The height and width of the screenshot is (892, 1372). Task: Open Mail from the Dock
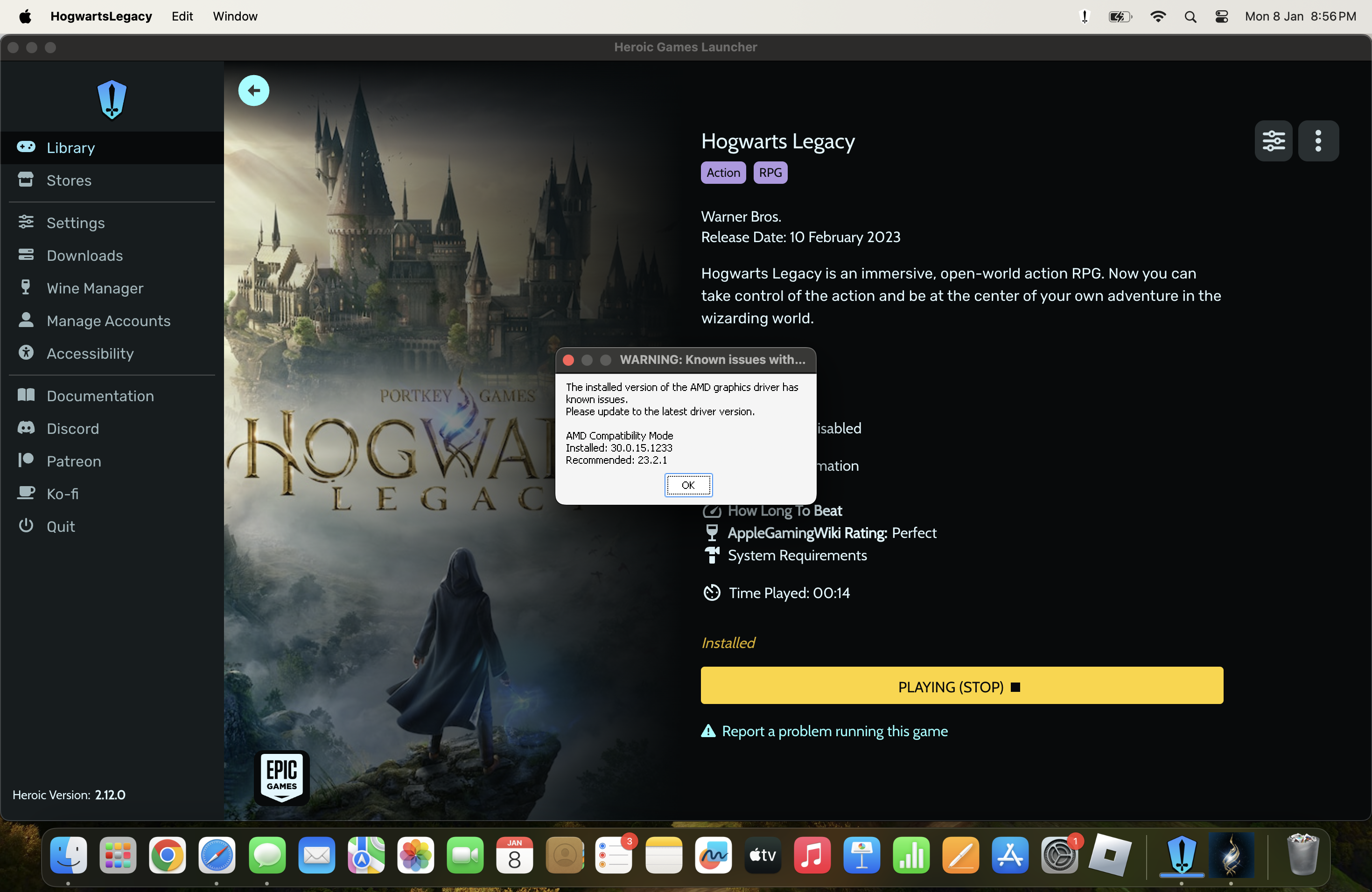click(x=316, y=855)
